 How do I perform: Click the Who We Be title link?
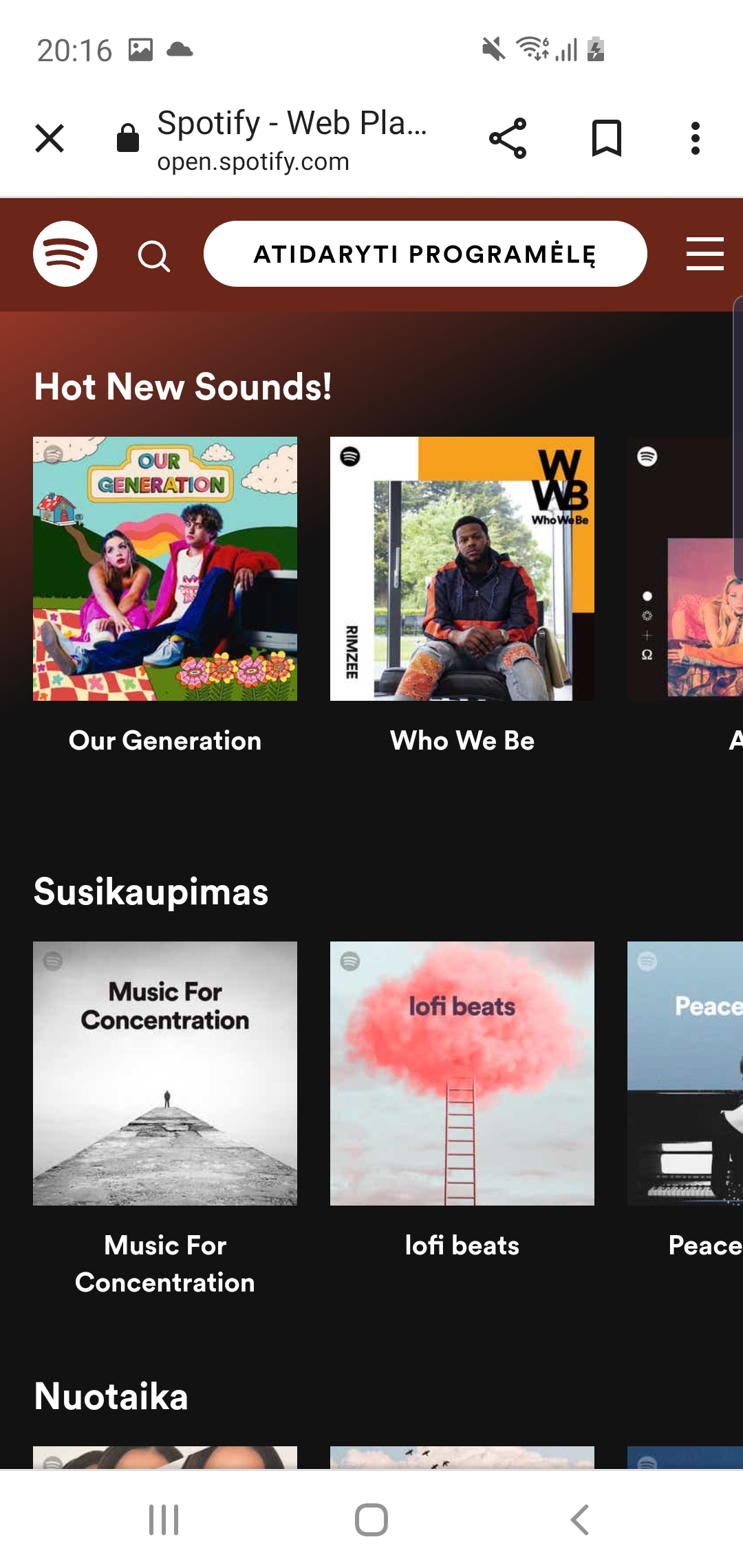click(462, 741)
